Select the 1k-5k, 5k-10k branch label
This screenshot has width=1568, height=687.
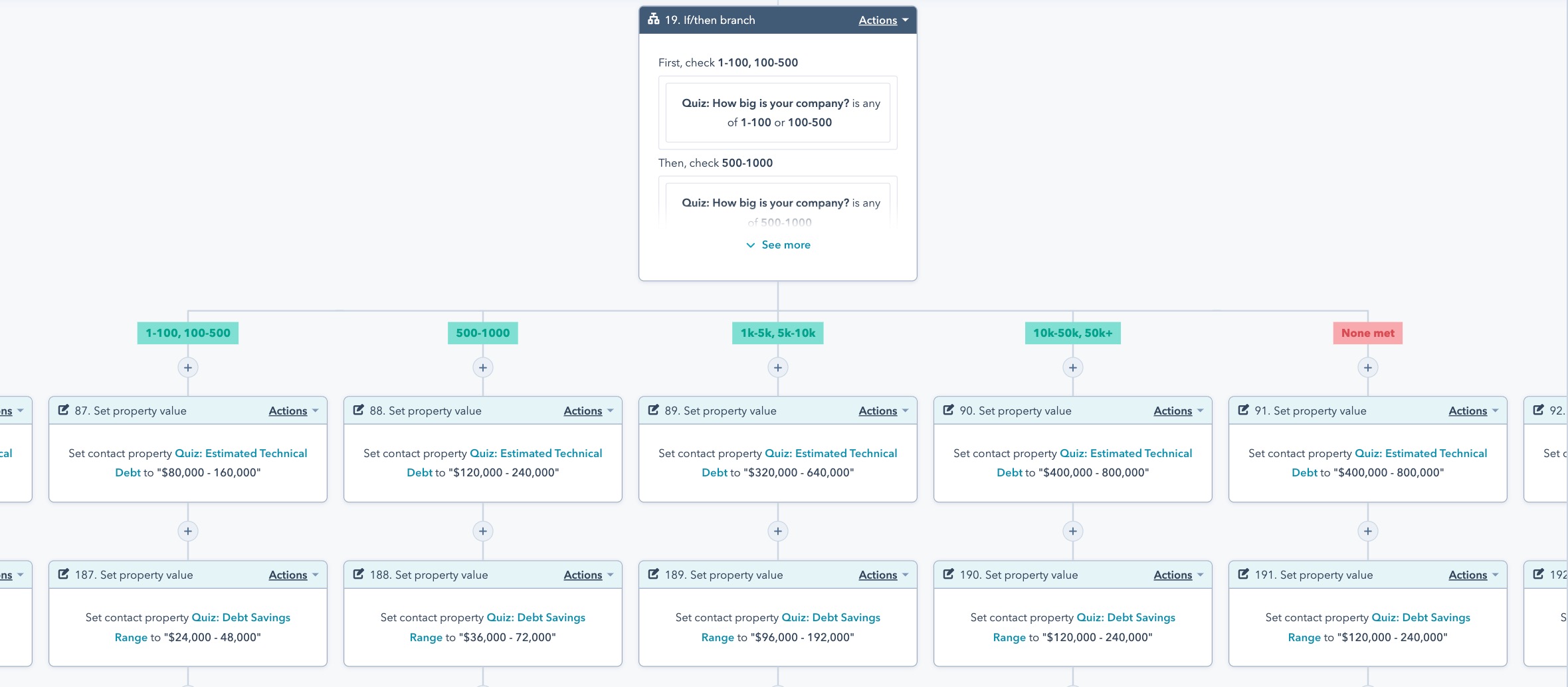point(777,333)
